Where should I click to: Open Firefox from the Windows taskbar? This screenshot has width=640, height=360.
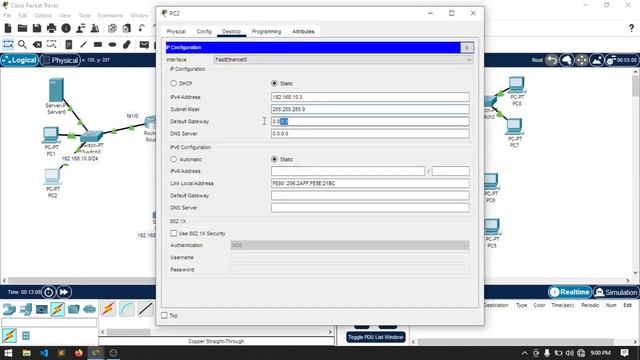(78, 353)
